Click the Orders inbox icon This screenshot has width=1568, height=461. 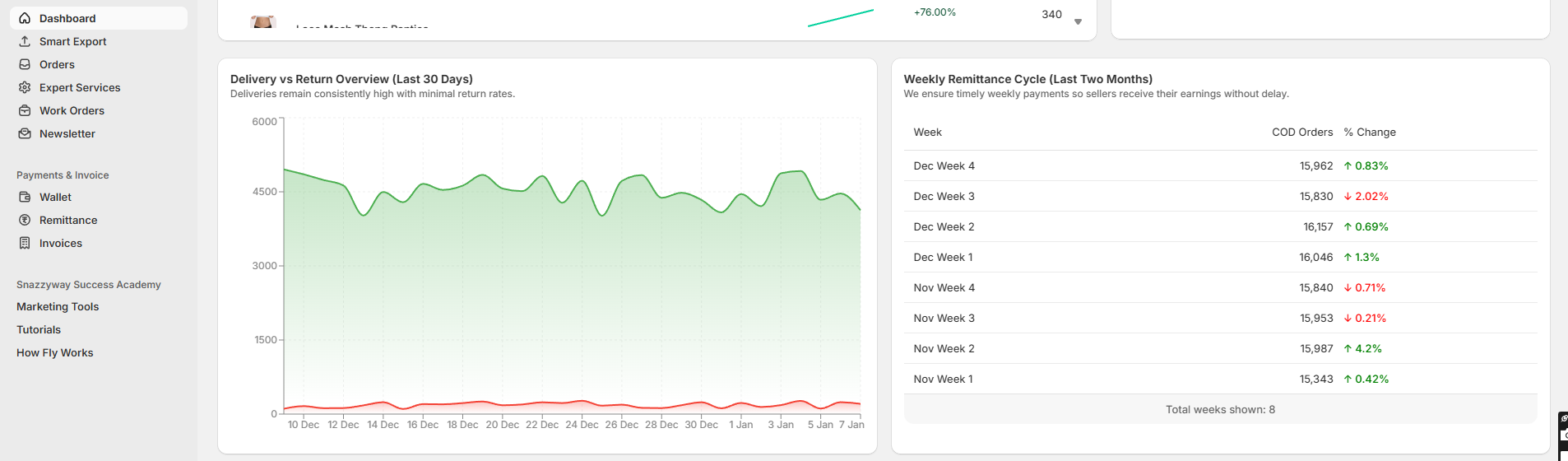pyautogui.click(x=25, y=64)
